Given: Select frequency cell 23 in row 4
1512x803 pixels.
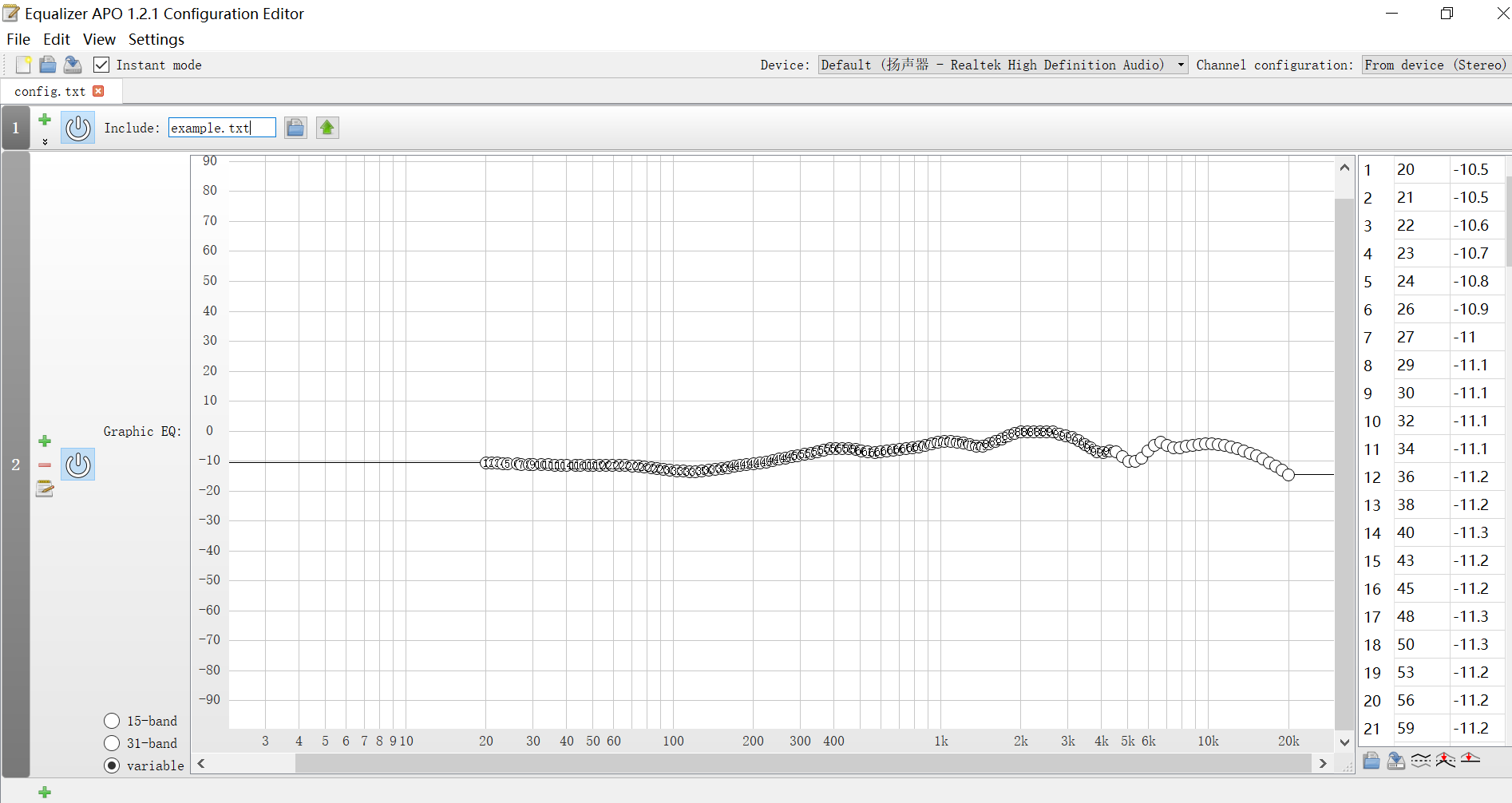Looking at the screenshot, I should (x=1422, y=253).
